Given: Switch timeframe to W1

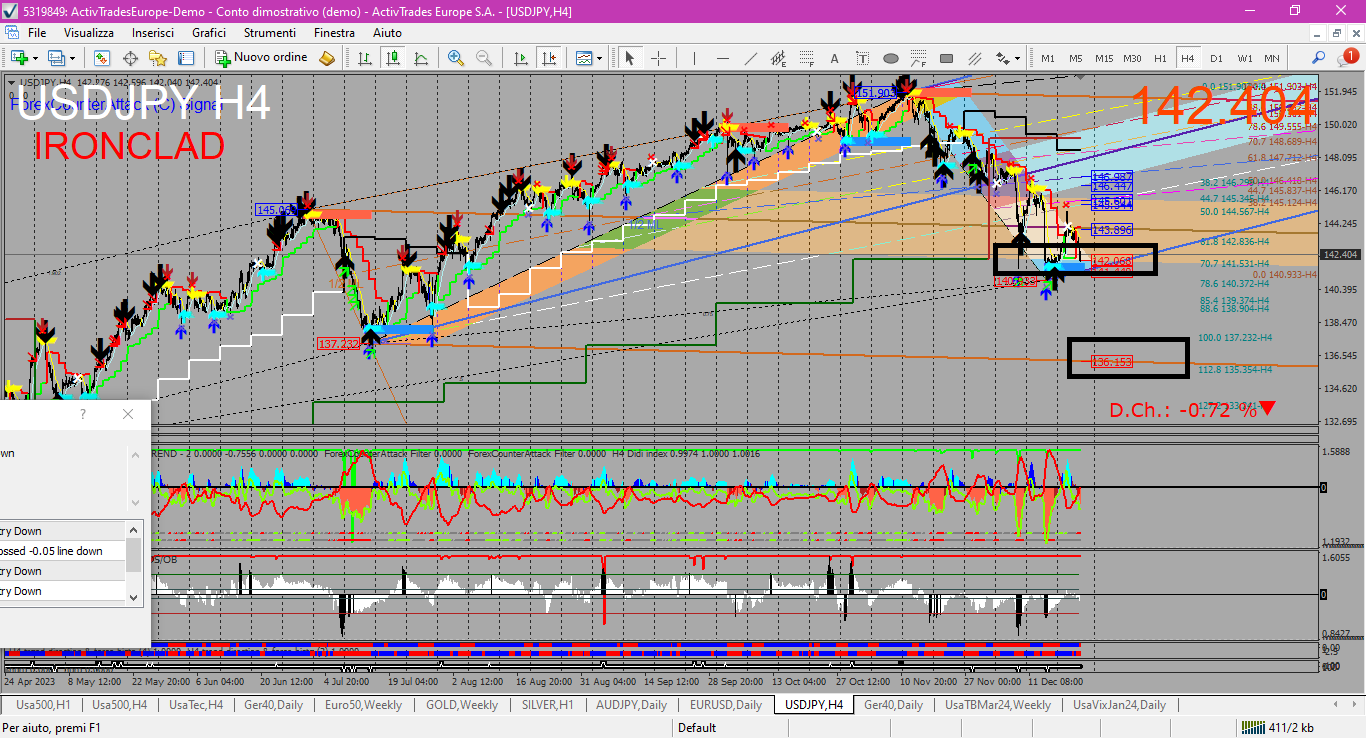Looking at the screenshot, I should coord(1244,58).
